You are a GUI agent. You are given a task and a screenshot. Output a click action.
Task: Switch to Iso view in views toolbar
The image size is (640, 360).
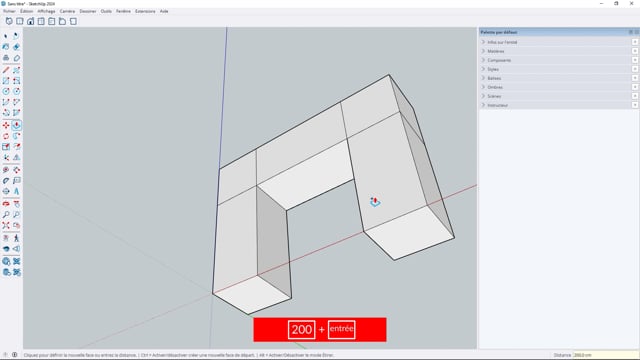[9, 21]
